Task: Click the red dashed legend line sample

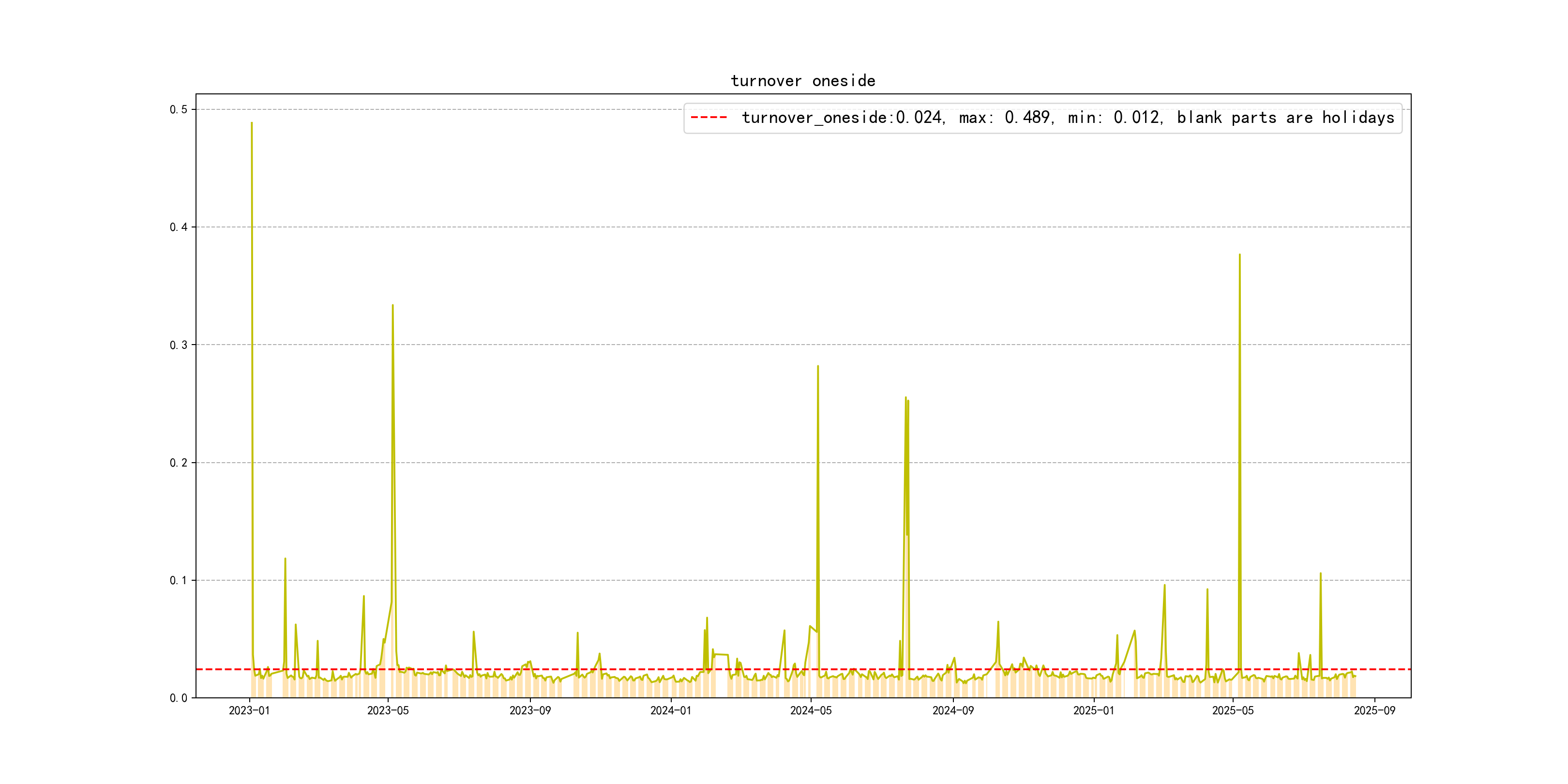Action: pos(709,118)
